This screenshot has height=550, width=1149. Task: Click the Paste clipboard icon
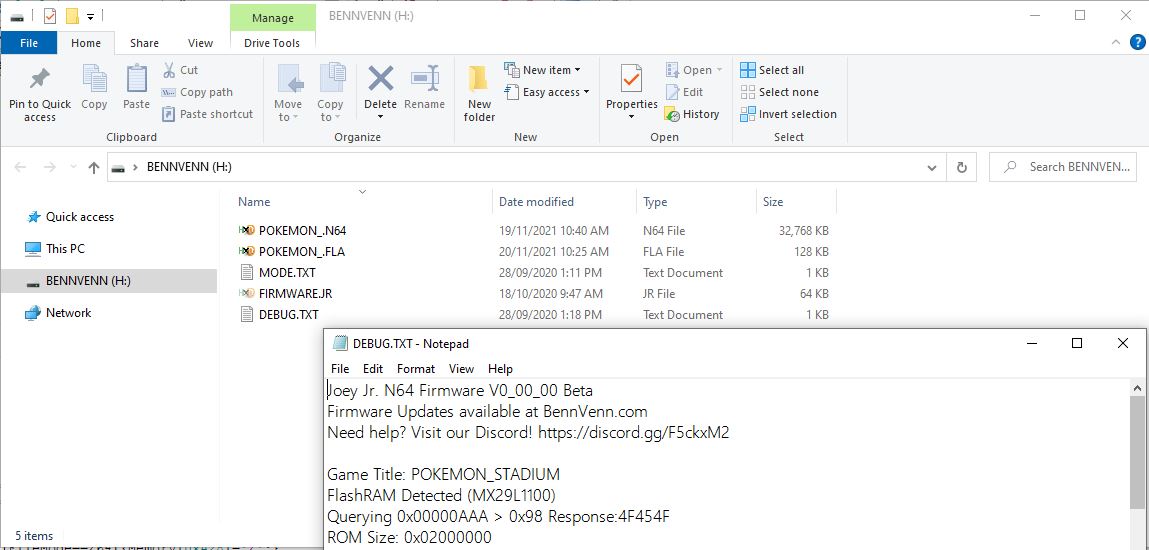pos(136,80)
